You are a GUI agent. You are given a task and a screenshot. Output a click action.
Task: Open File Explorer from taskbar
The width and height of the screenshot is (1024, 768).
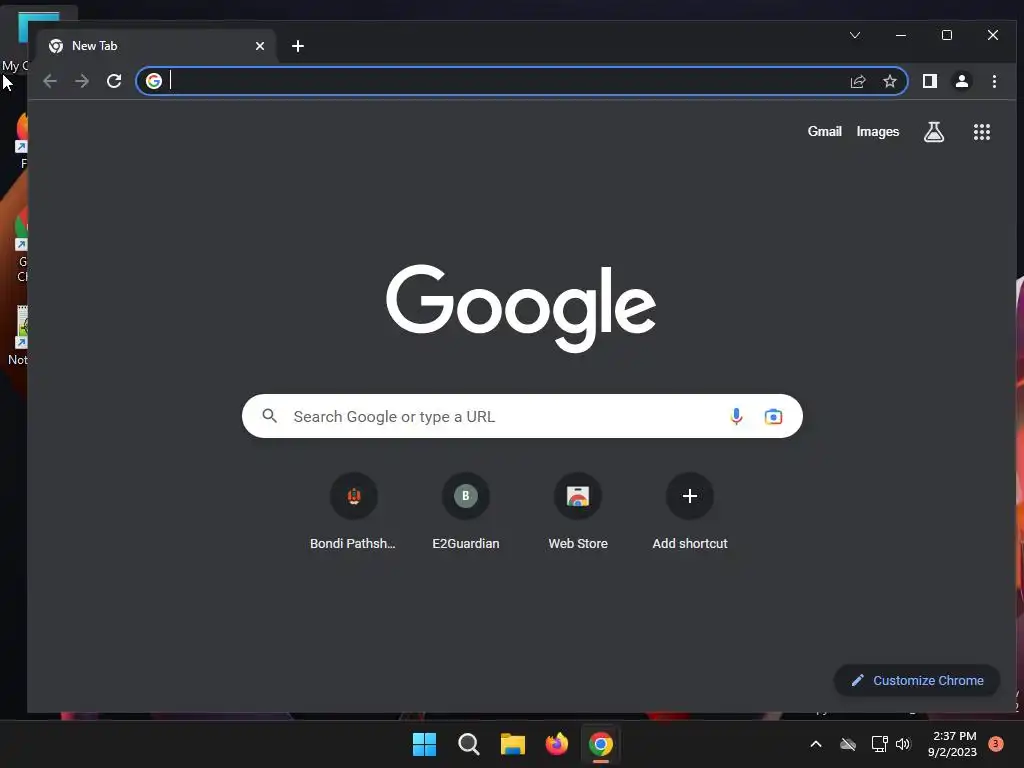tap(513, 744)
